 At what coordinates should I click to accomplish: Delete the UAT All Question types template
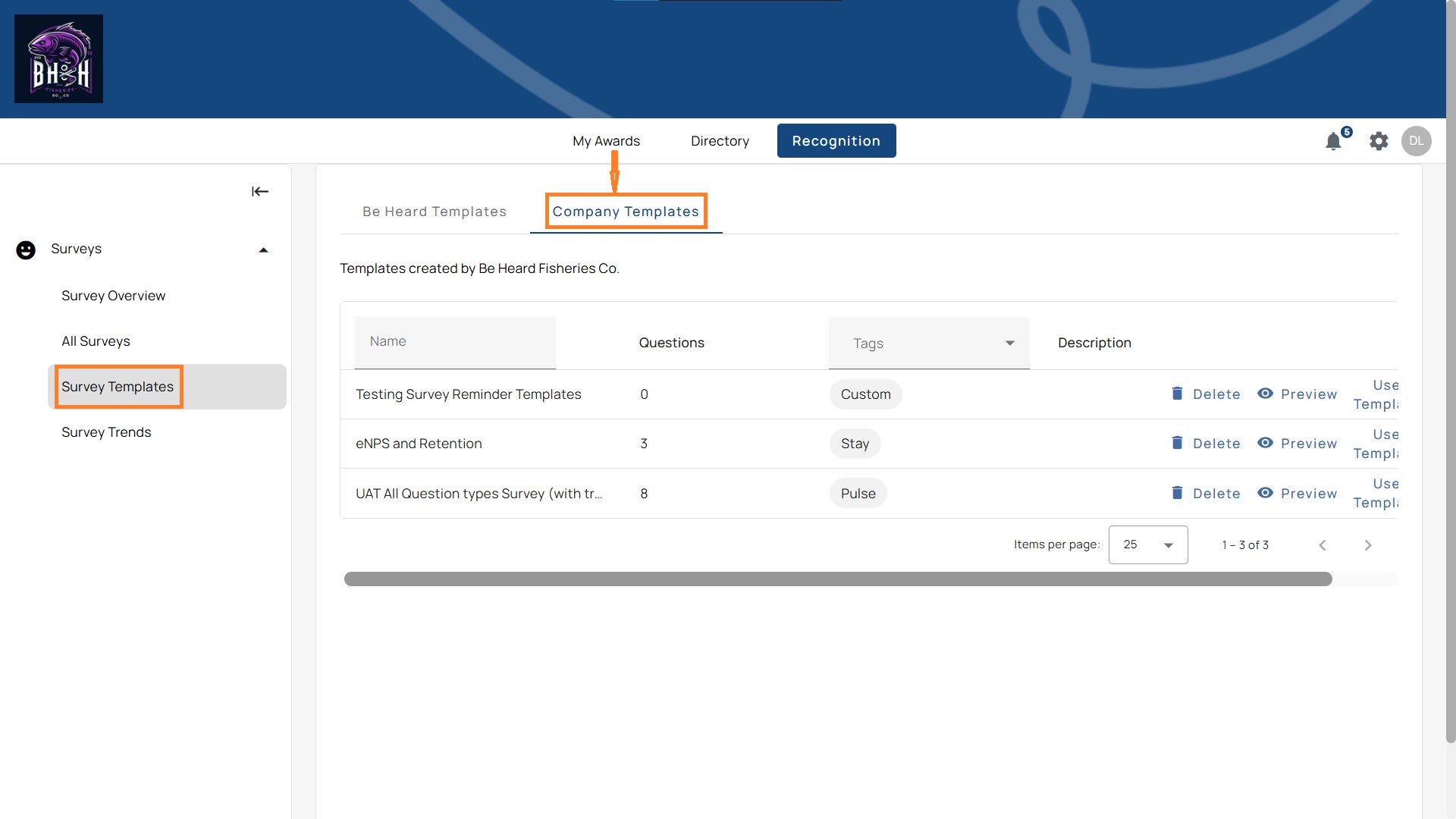1206,493
